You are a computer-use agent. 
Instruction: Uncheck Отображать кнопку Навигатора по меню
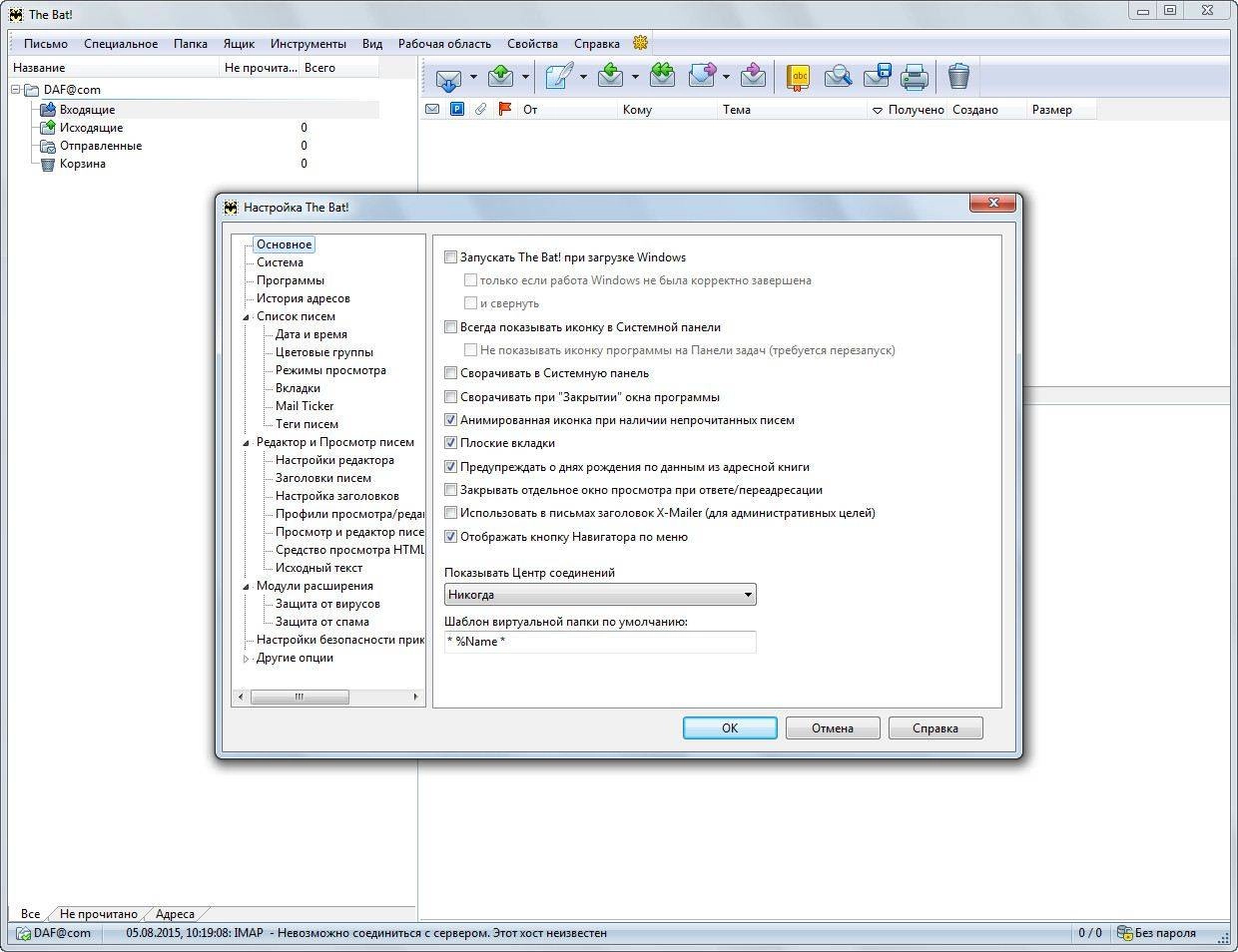451,537
